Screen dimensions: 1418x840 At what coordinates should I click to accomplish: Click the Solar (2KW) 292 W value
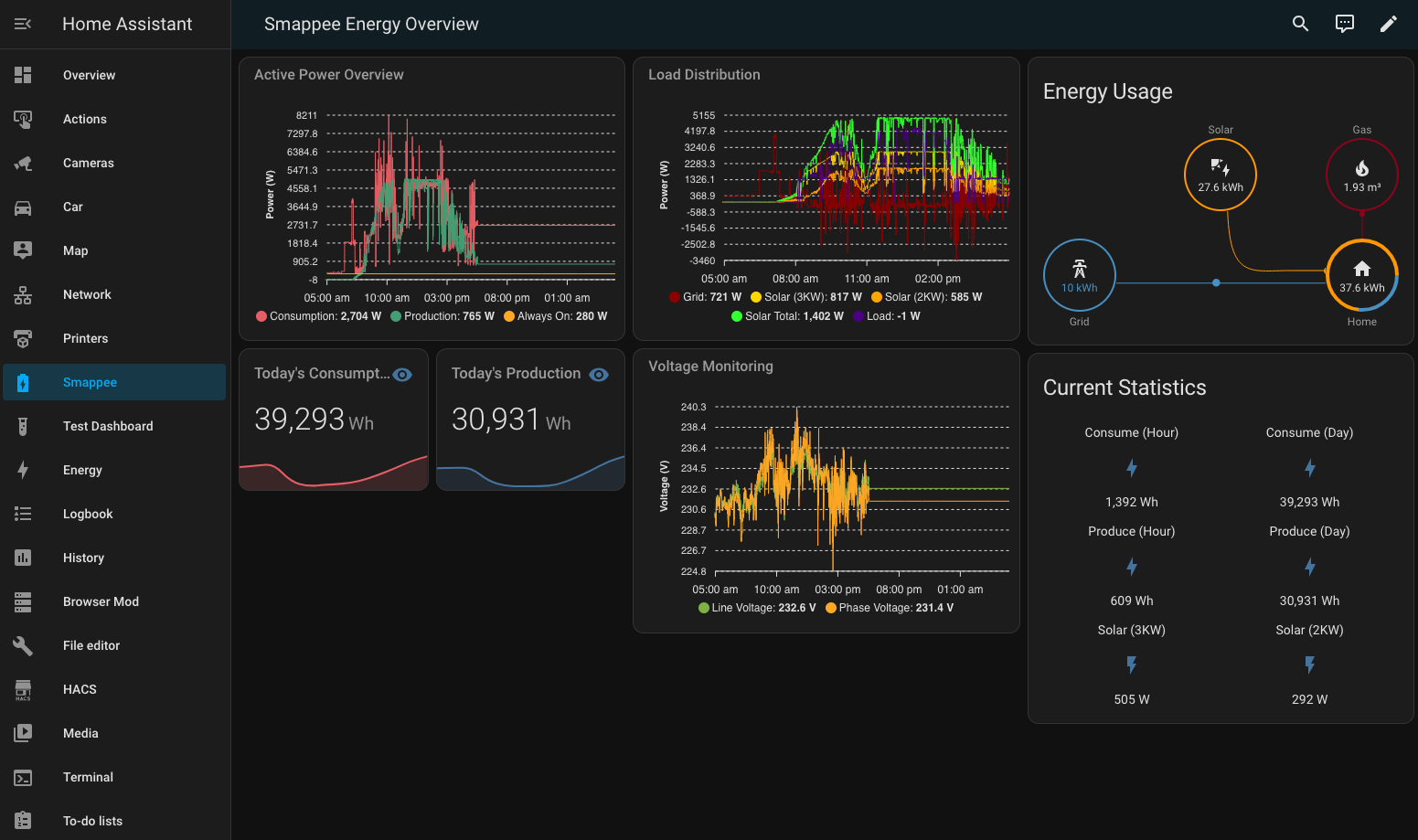coord(1309,699)
